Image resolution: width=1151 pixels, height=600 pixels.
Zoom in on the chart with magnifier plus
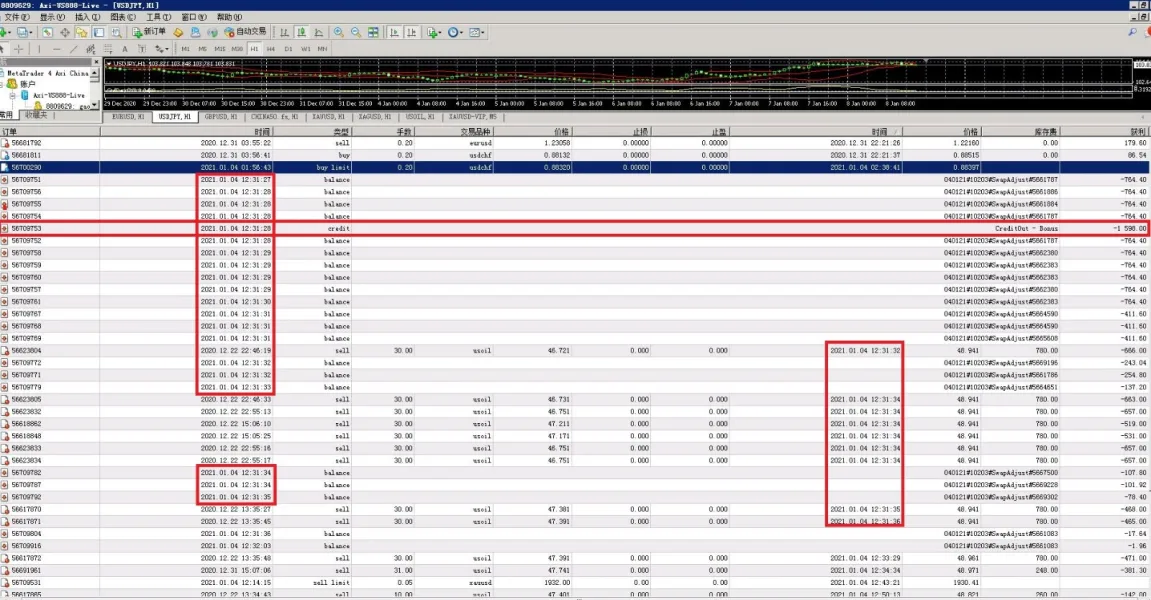(338, 32)
